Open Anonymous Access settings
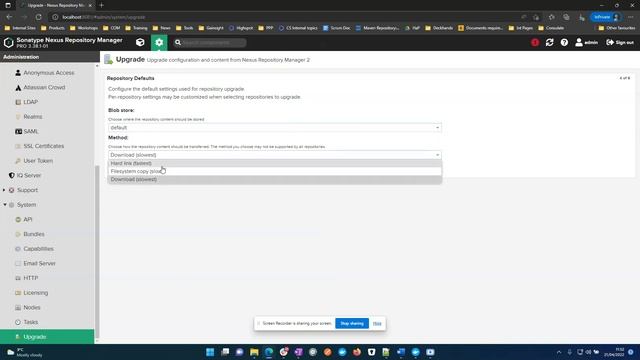The width and height of the screenshot is (640, 360). point(49,73)
